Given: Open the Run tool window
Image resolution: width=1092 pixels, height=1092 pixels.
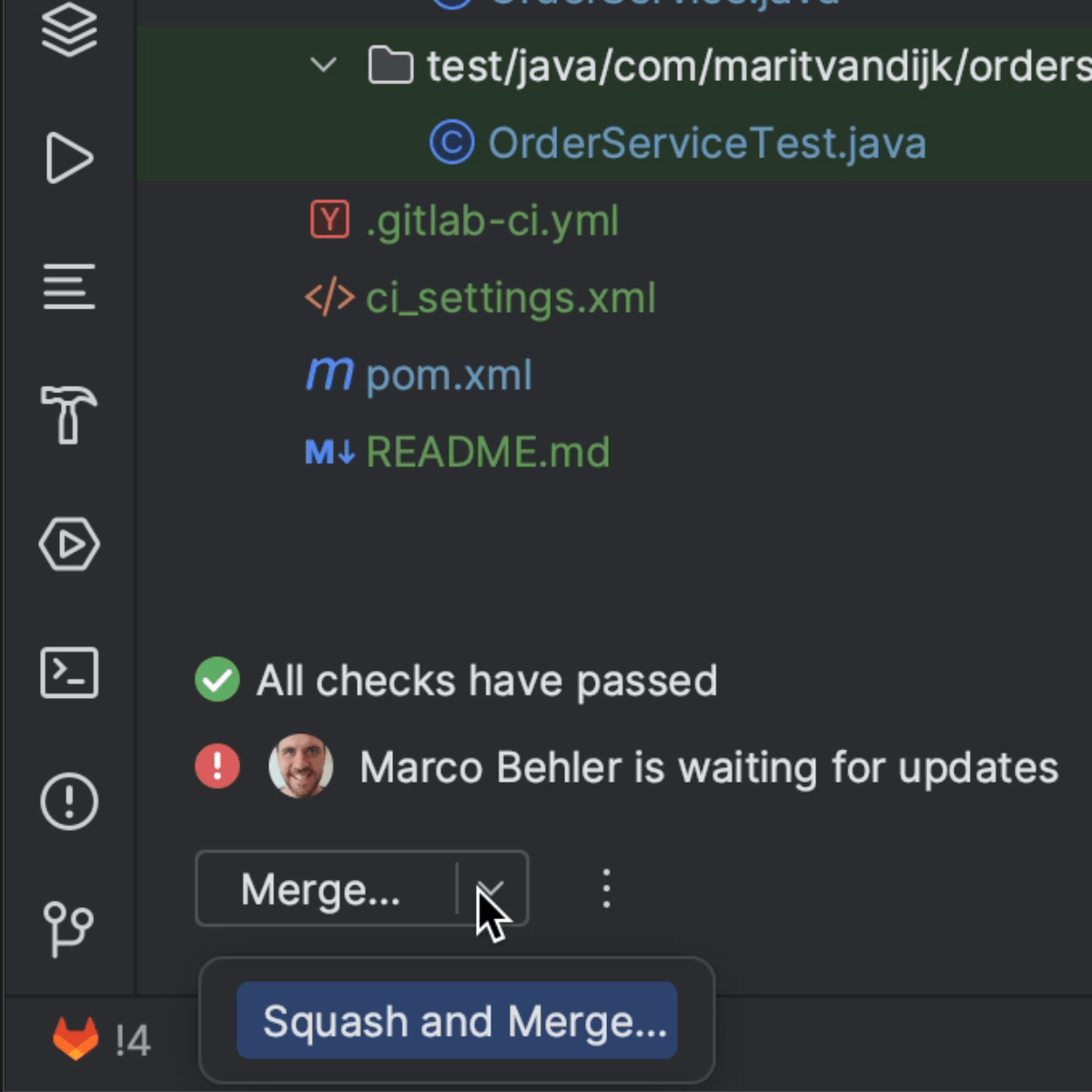Looking at the screenshot, I should point(69,158).
